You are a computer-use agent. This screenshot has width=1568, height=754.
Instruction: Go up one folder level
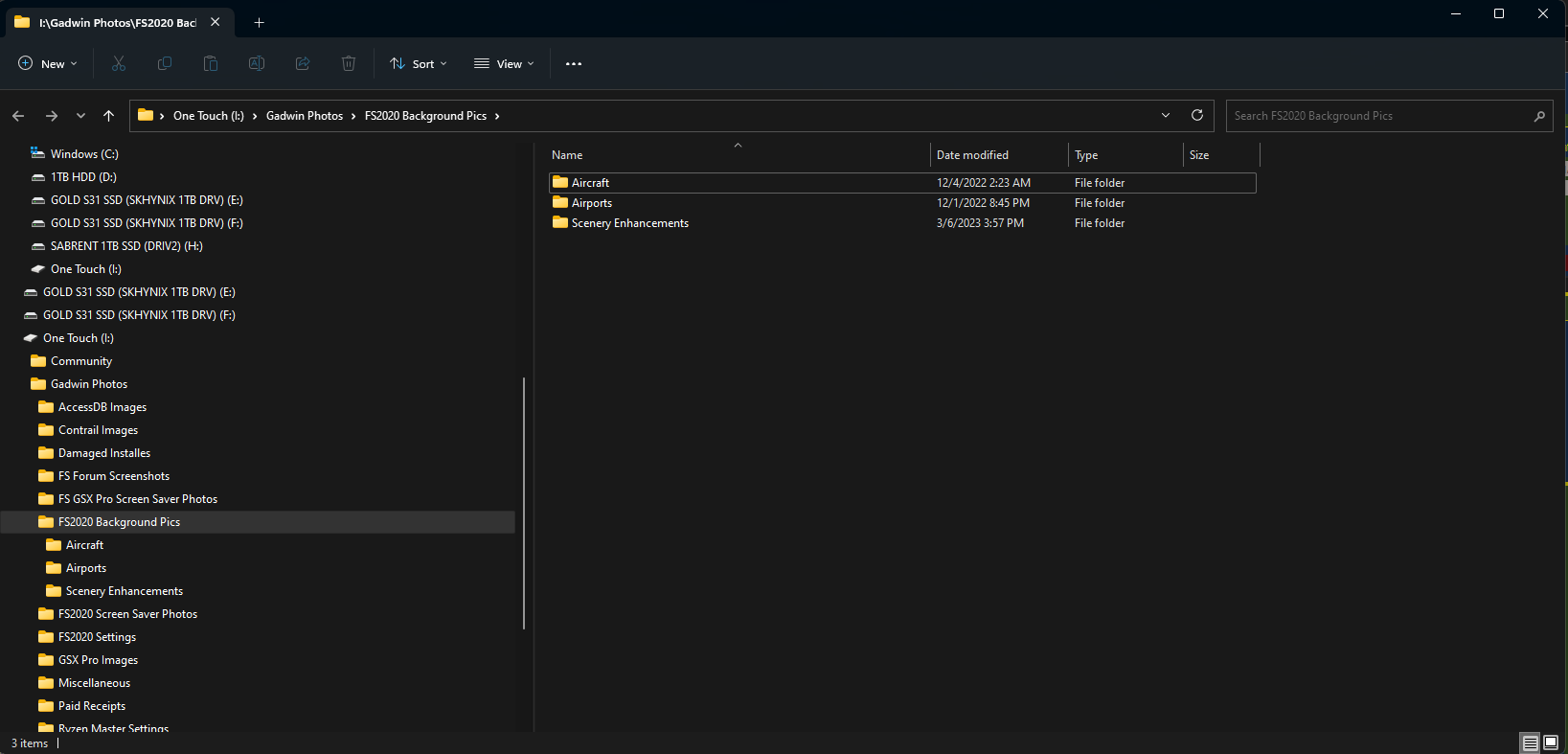point(109,116)
